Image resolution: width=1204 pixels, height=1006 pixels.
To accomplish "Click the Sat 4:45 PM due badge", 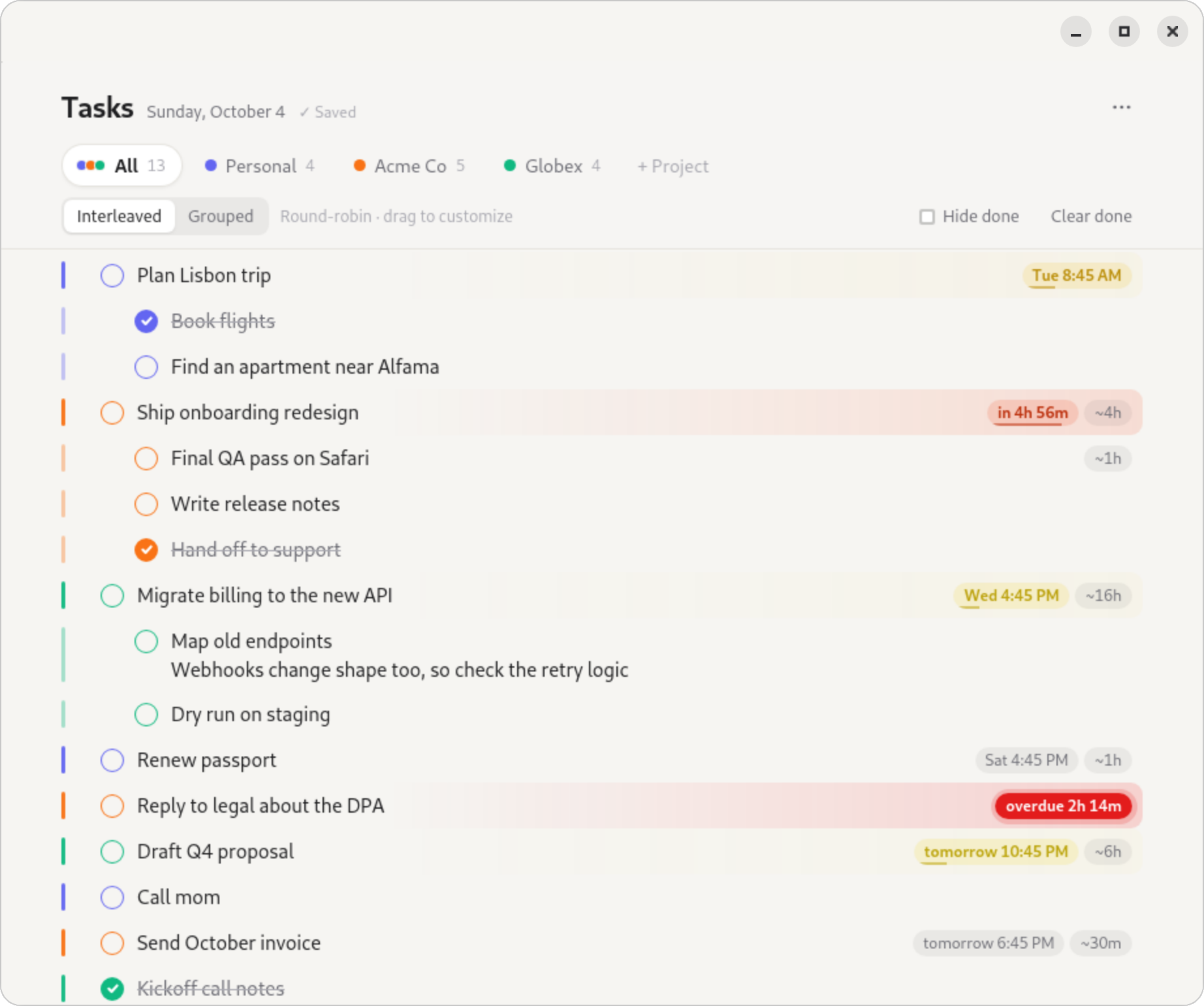I will pyautogui.click(x=1026, y=760).
